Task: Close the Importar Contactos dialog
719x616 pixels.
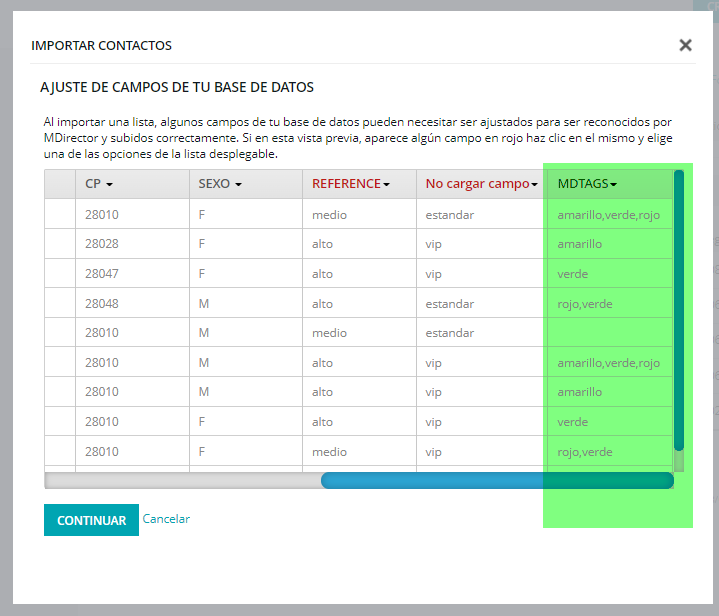Action: [685, 45]
